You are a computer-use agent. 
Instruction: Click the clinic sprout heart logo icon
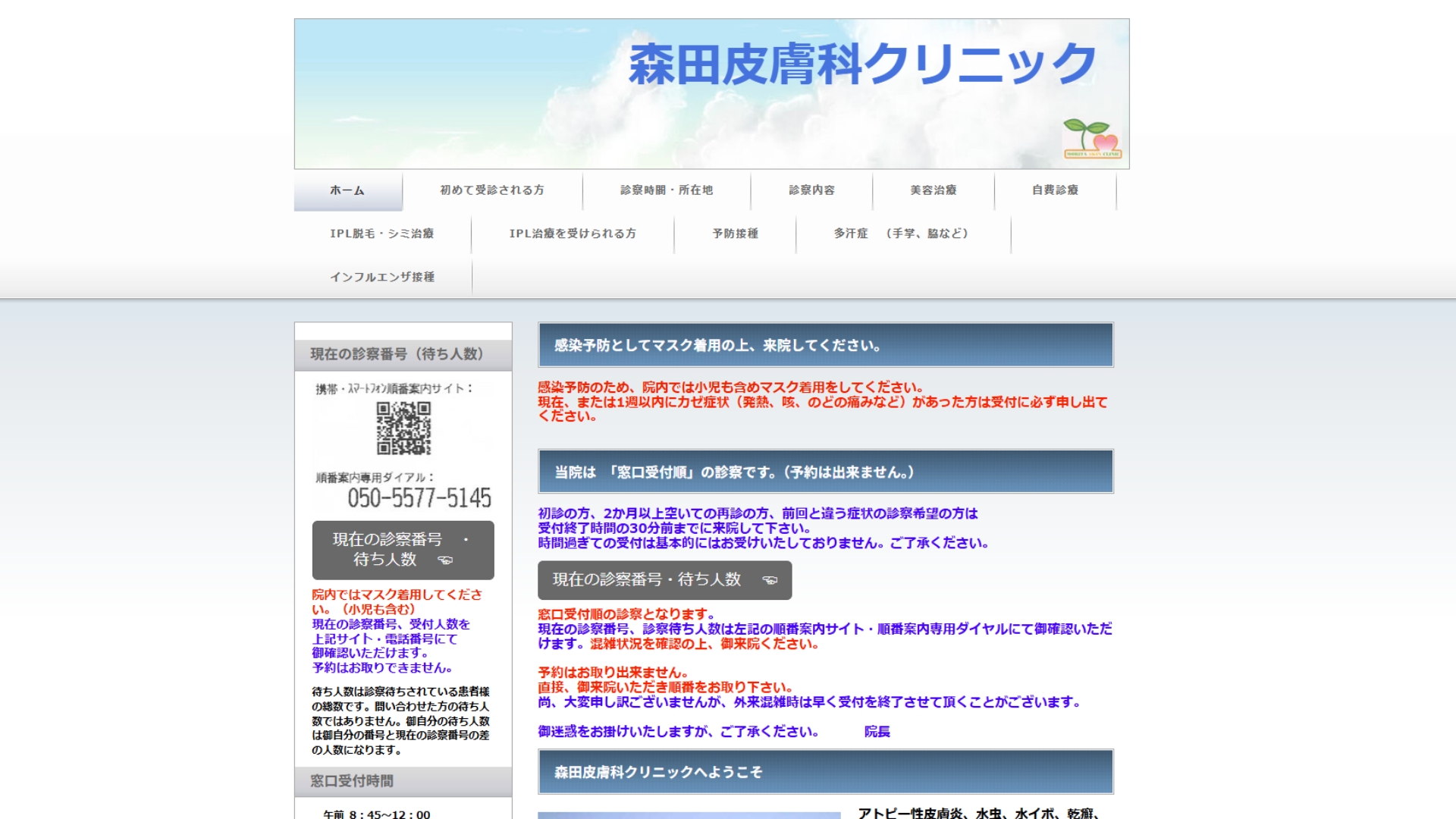coord(1092,138)
